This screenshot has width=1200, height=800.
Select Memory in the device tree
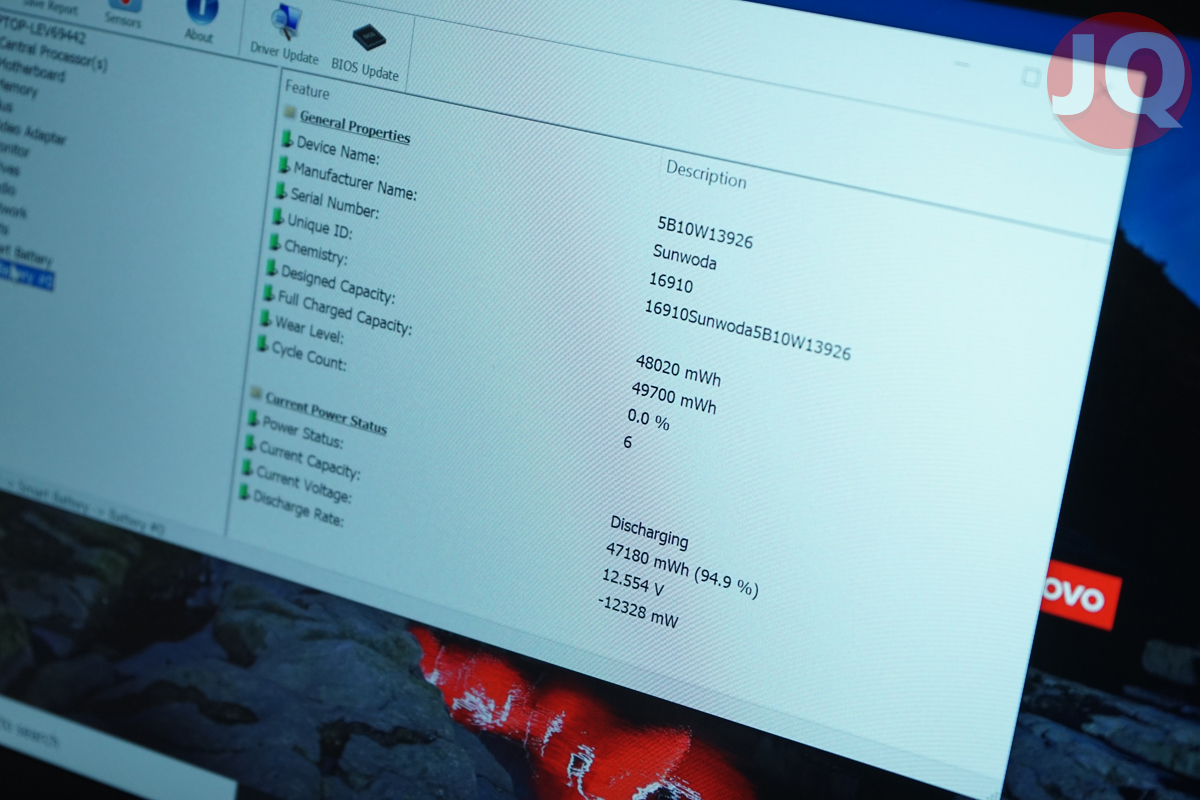click(x=18, y=89)
